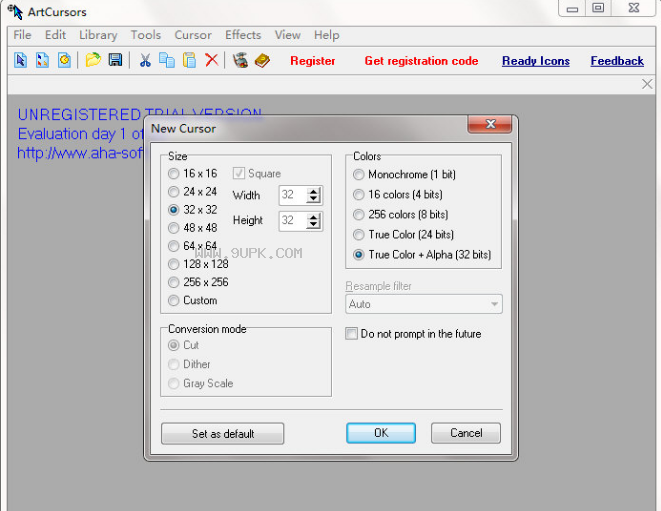Open the Edit menu
Viewport: 661px width, 511px height.
(x=55, y=35)
